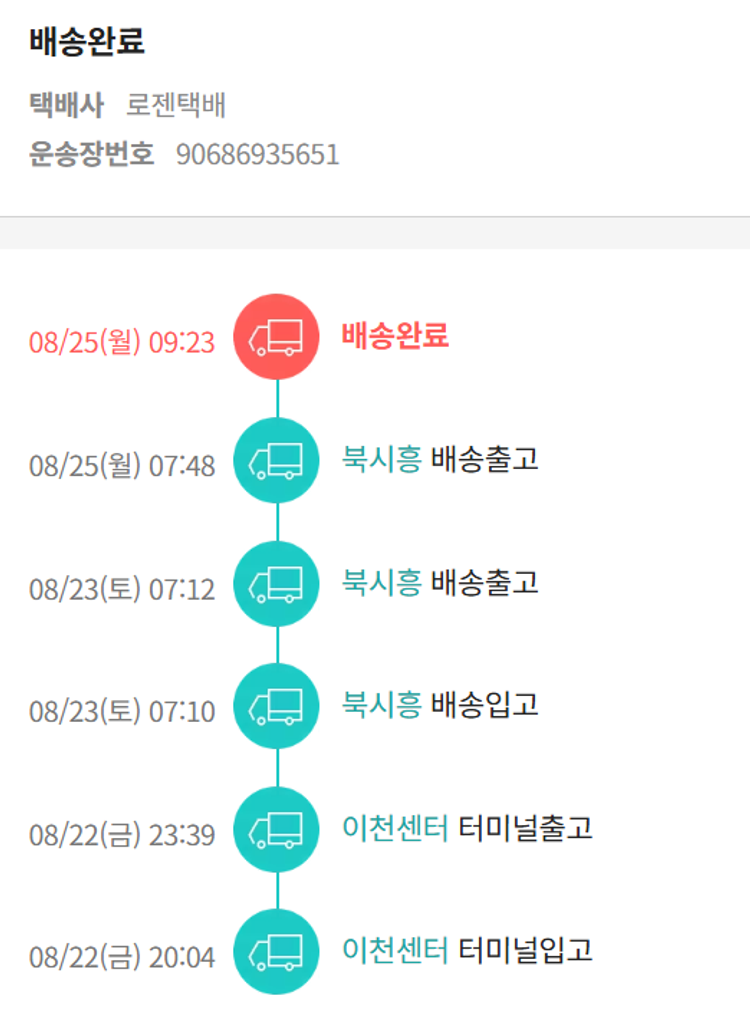
Task: Click the 08/23(토) 07:10 timestamp
Action: (x=122, y=712)
